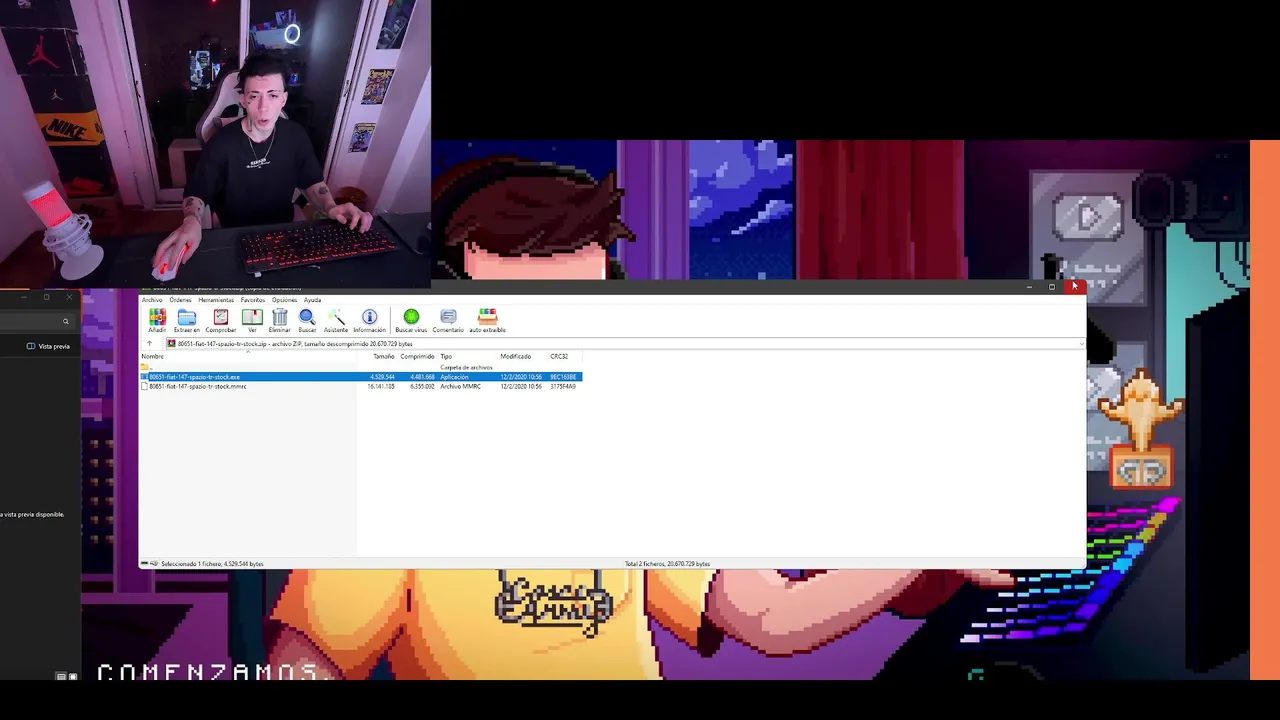1280x720 pixels.
Task: Click the Aplicación type cell
Action: click(454, 377)
